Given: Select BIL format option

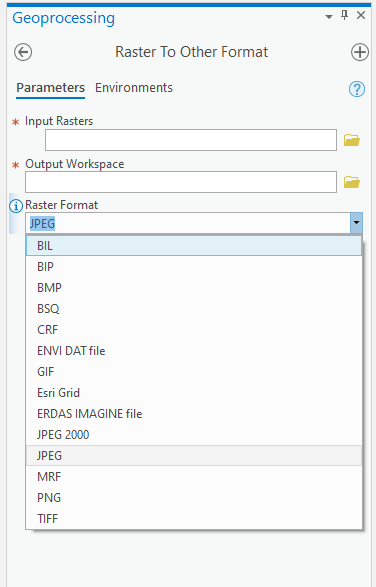Looking at the screenshot, I should [194, 246].
